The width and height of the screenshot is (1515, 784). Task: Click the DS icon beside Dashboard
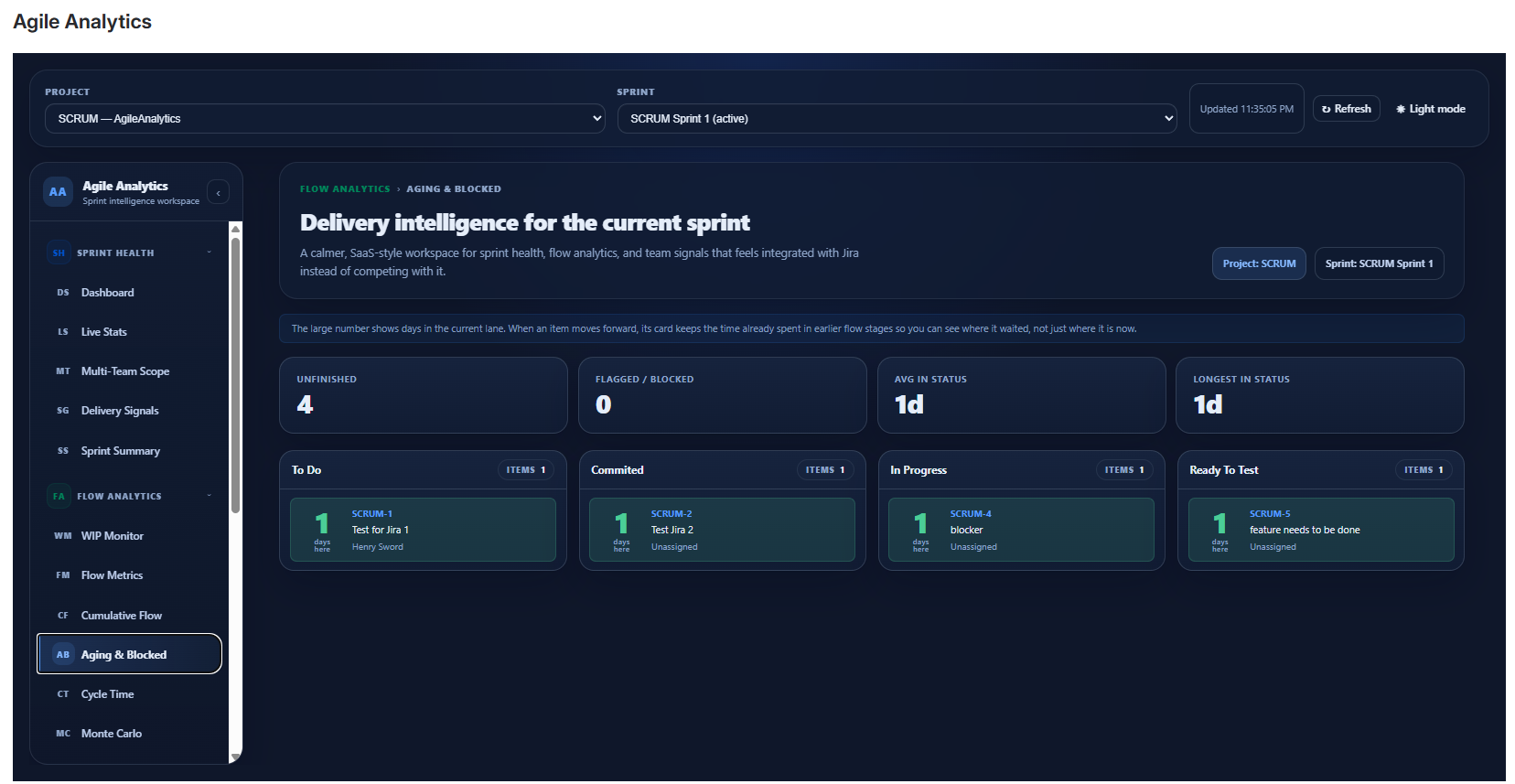[63, 293]
